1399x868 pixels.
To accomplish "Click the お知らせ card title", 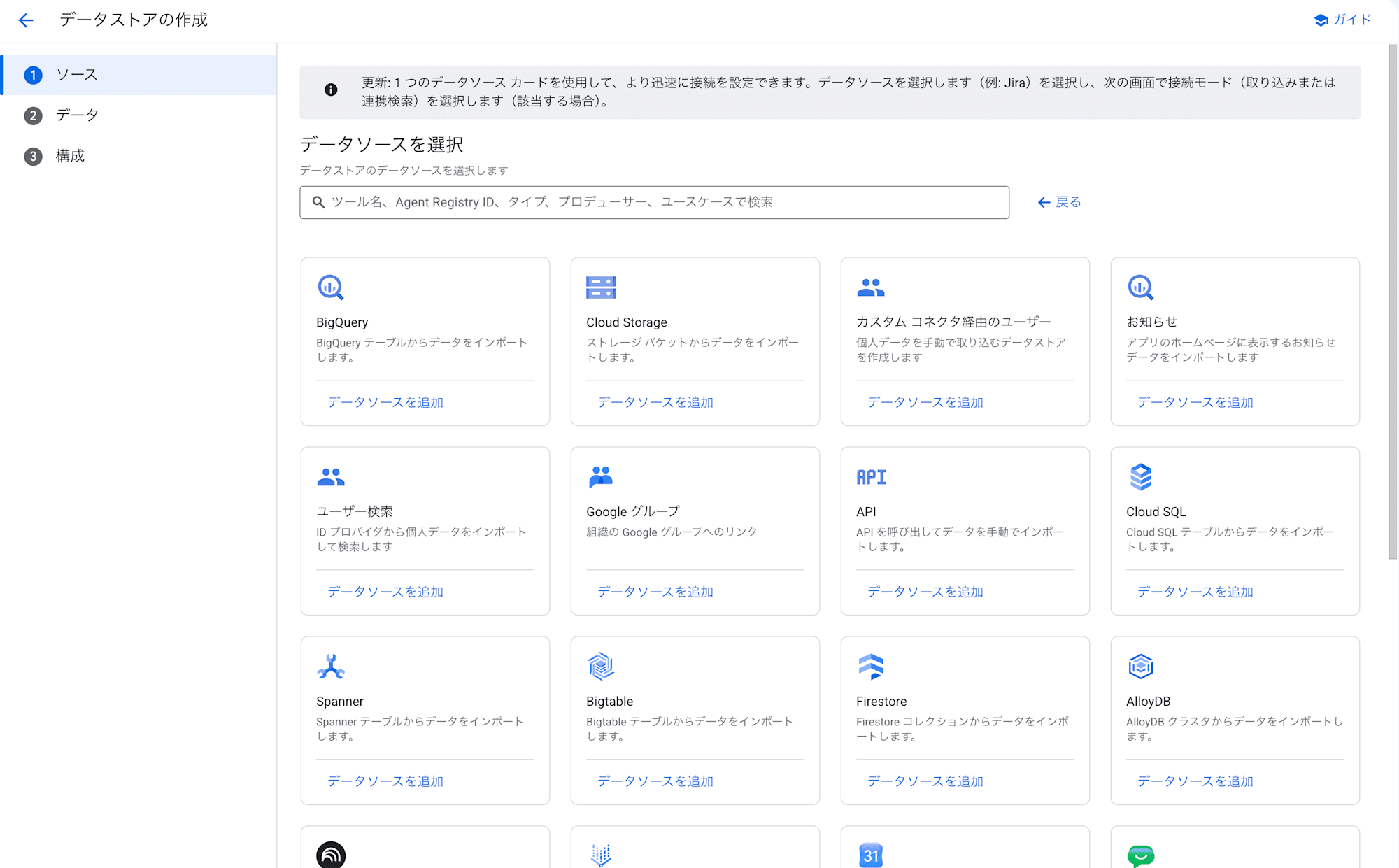I will click(1152, 322).
